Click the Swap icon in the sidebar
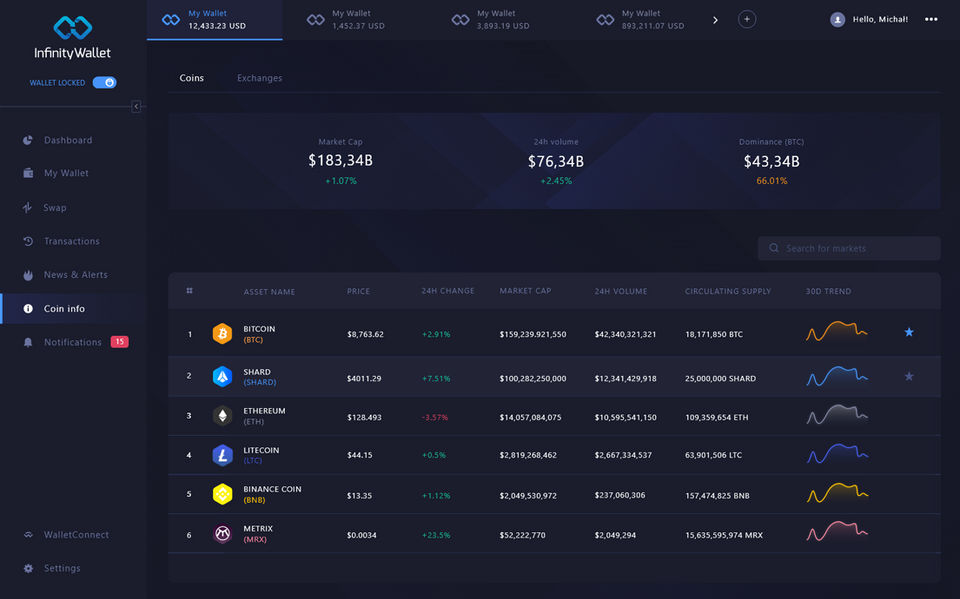The image size is (960, 599). [28, 208]
